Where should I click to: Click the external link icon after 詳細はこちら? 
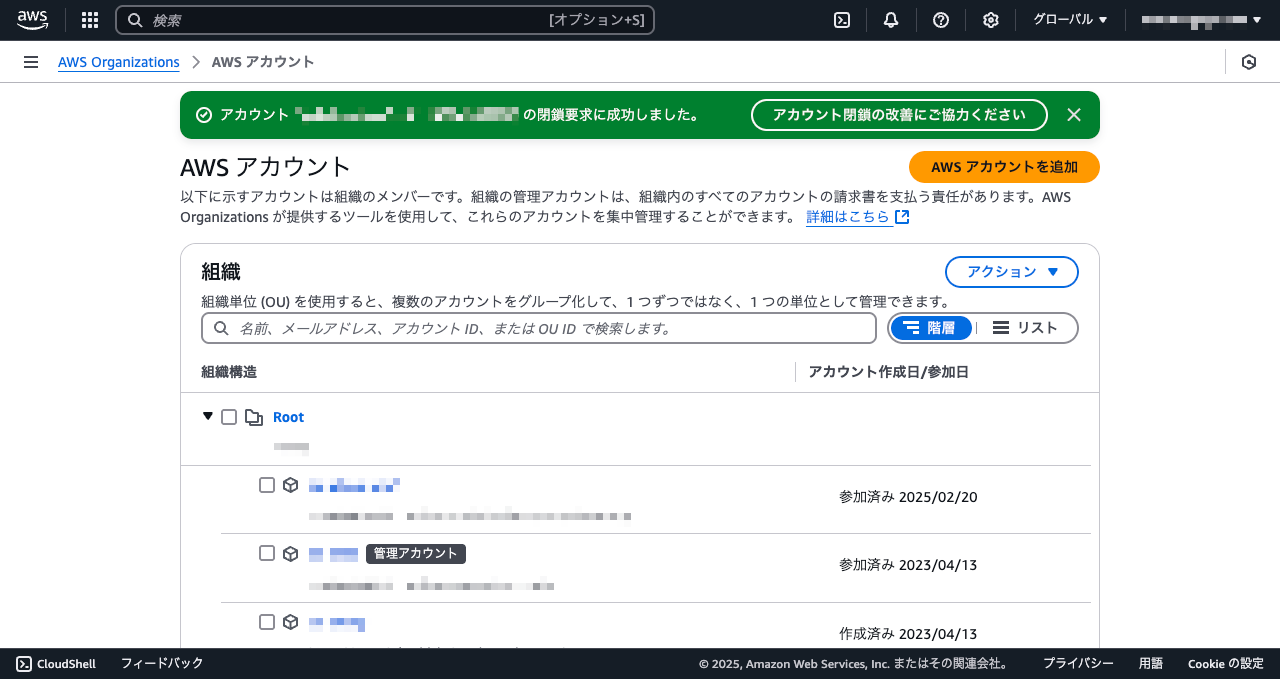point(902,217)
